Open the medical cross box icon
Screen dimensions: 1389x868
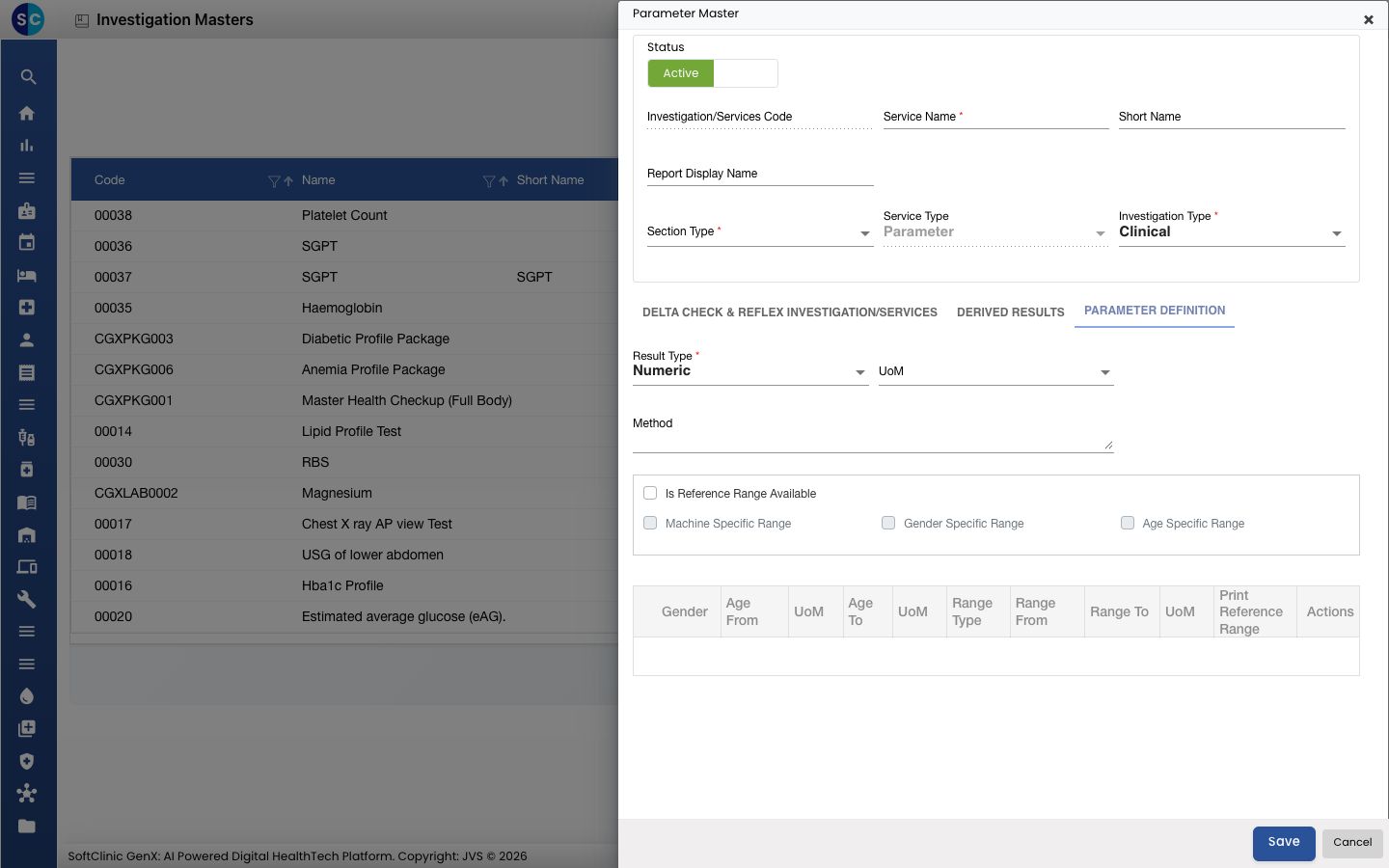27,308
